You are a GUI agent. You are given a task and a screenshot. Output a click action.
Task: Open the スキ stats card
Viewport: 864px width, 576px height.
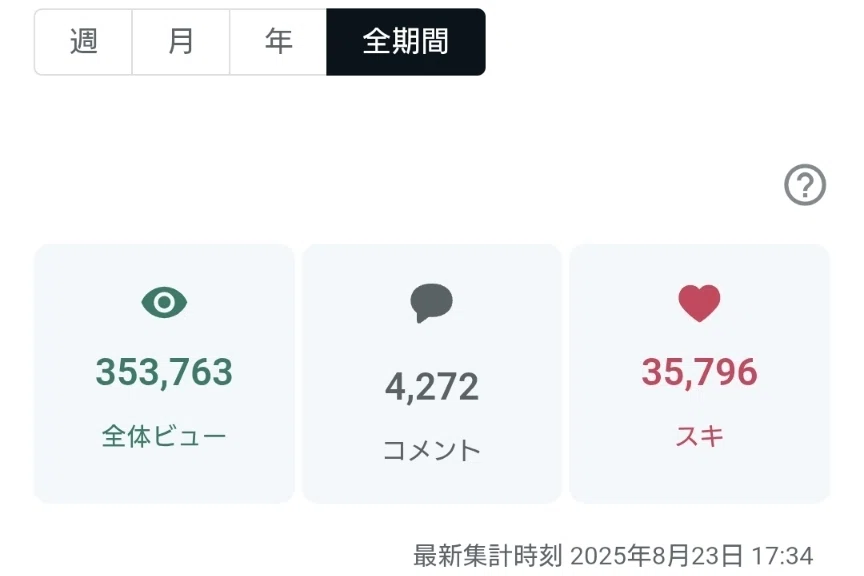pyautogui.click(x=699, y=374)
